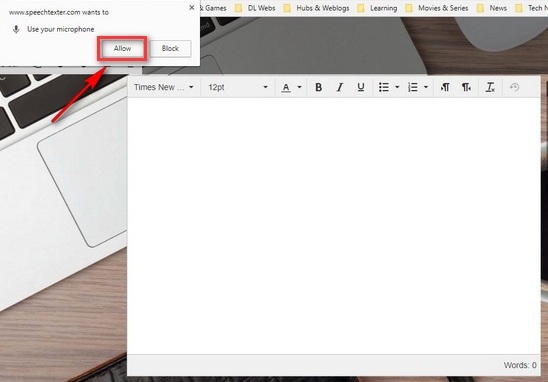The width and height of the screenshot is (548, 382).
Task: Click the restore history clock icon
Action: [x=514, y=87]
